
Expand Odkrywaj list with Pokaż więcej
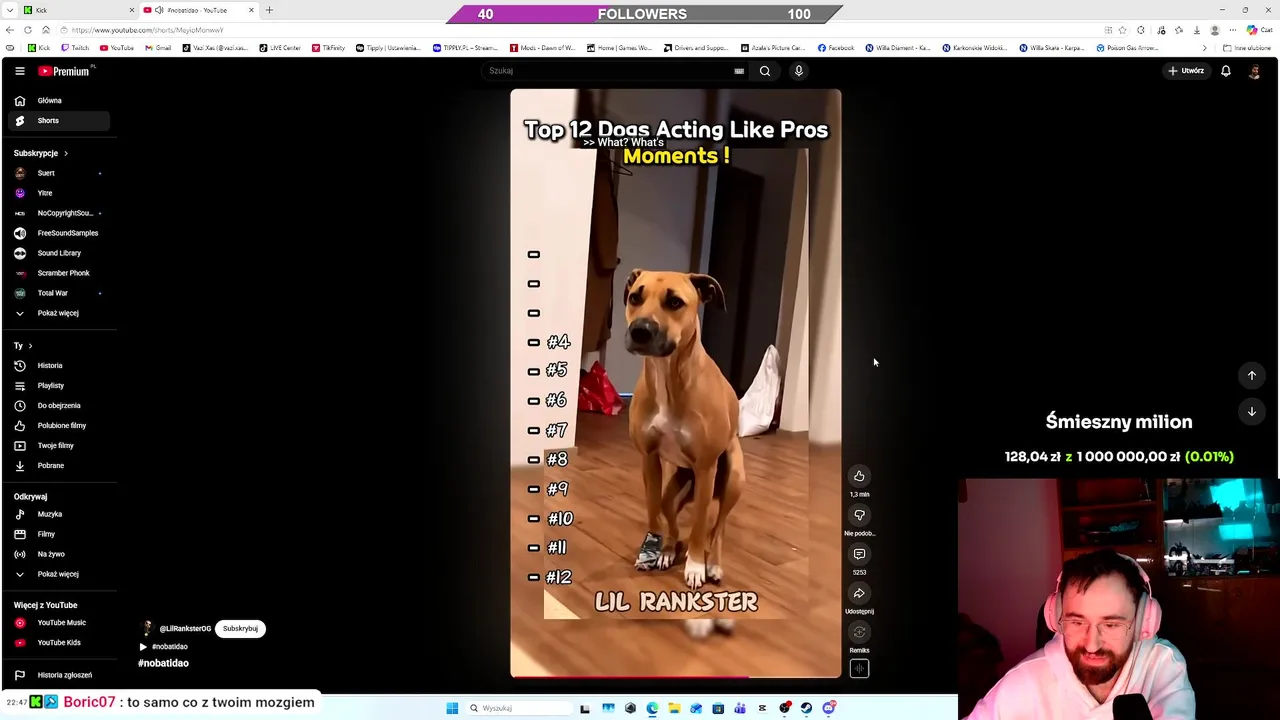point(58,574)
